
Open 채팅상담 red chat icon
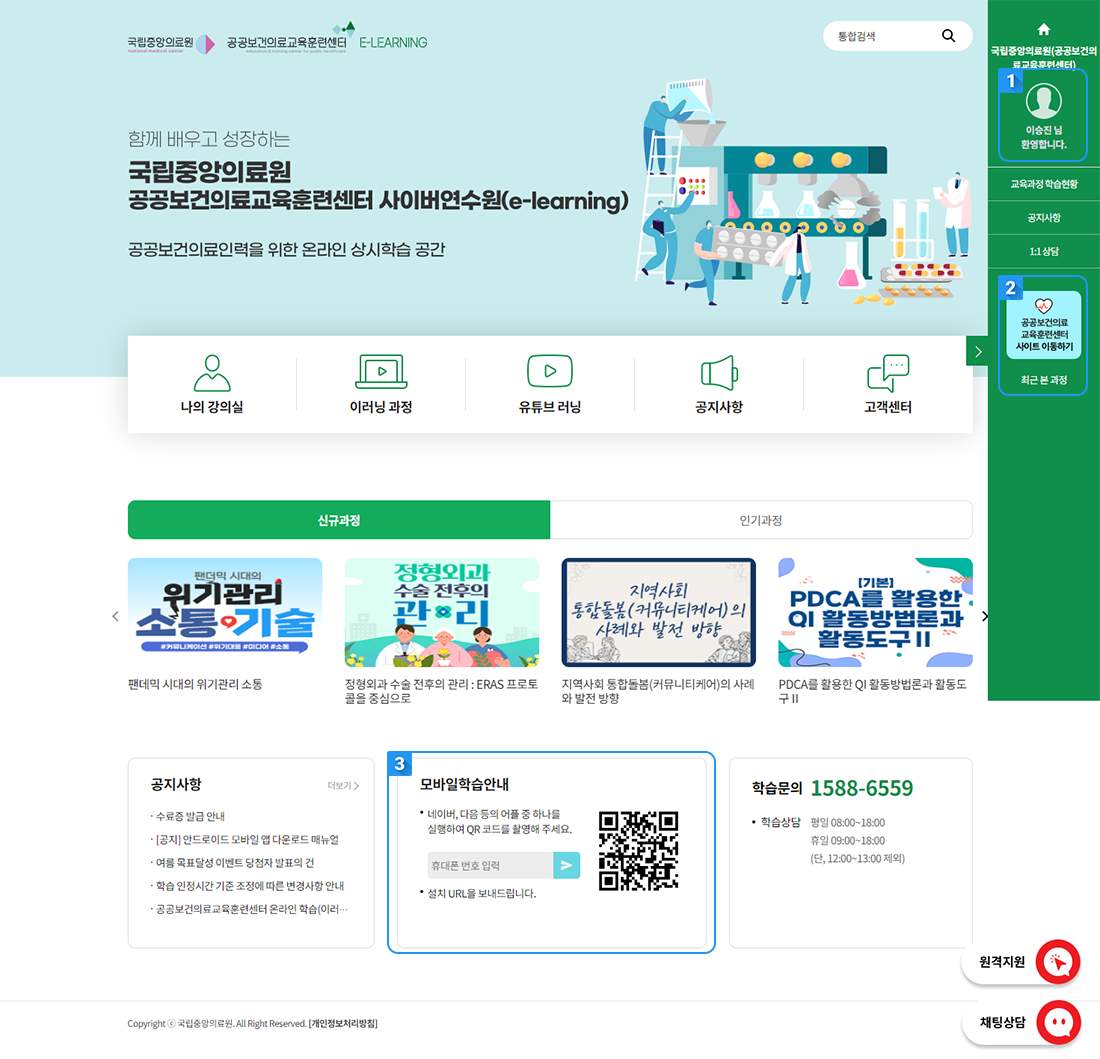(1058, 1022)
